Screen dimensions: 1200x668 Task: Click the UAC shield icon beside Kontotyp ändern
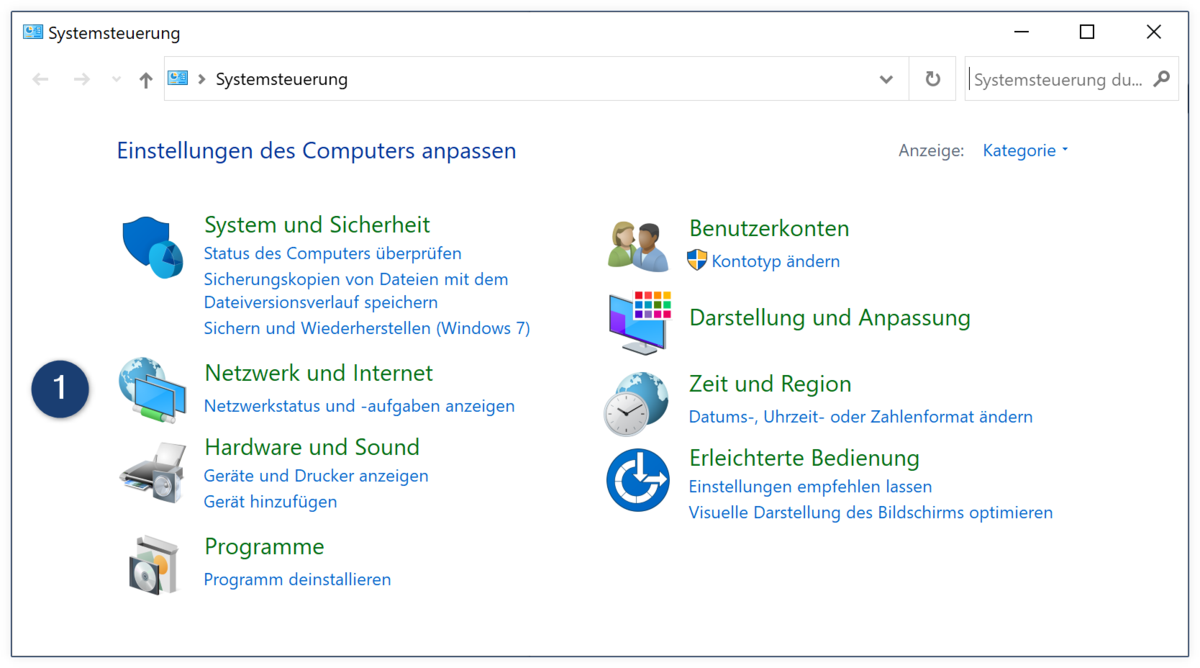pos(697,261)
